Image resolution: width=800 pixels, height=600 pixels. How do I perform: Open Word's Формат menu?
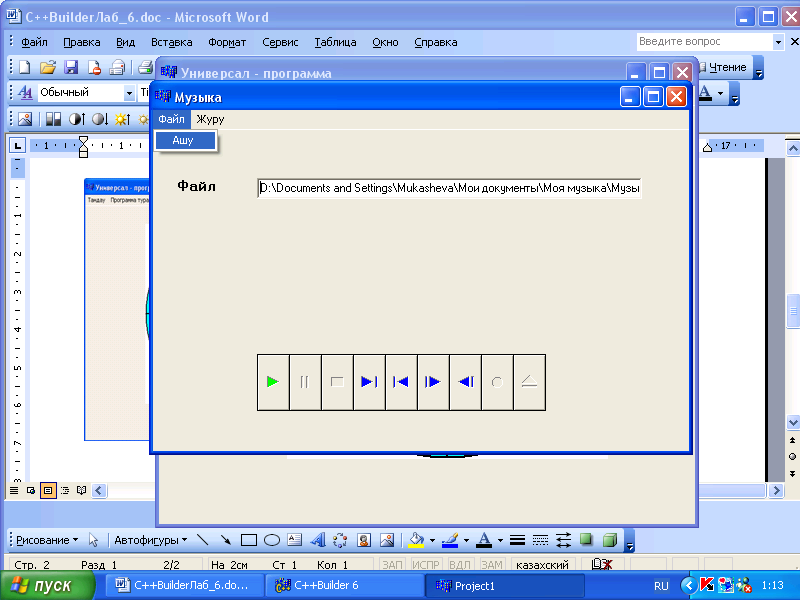click(x=227, y=42)
